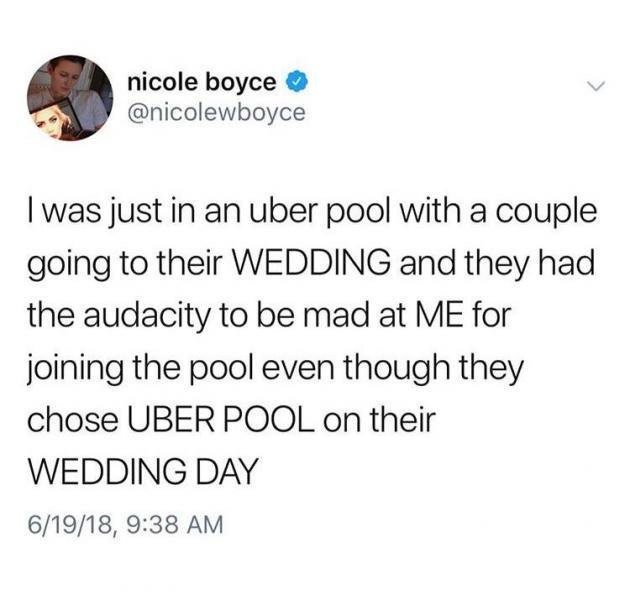Click the word "couple" in the first line
Screen dimensions: 630x605
pos(547,215)
